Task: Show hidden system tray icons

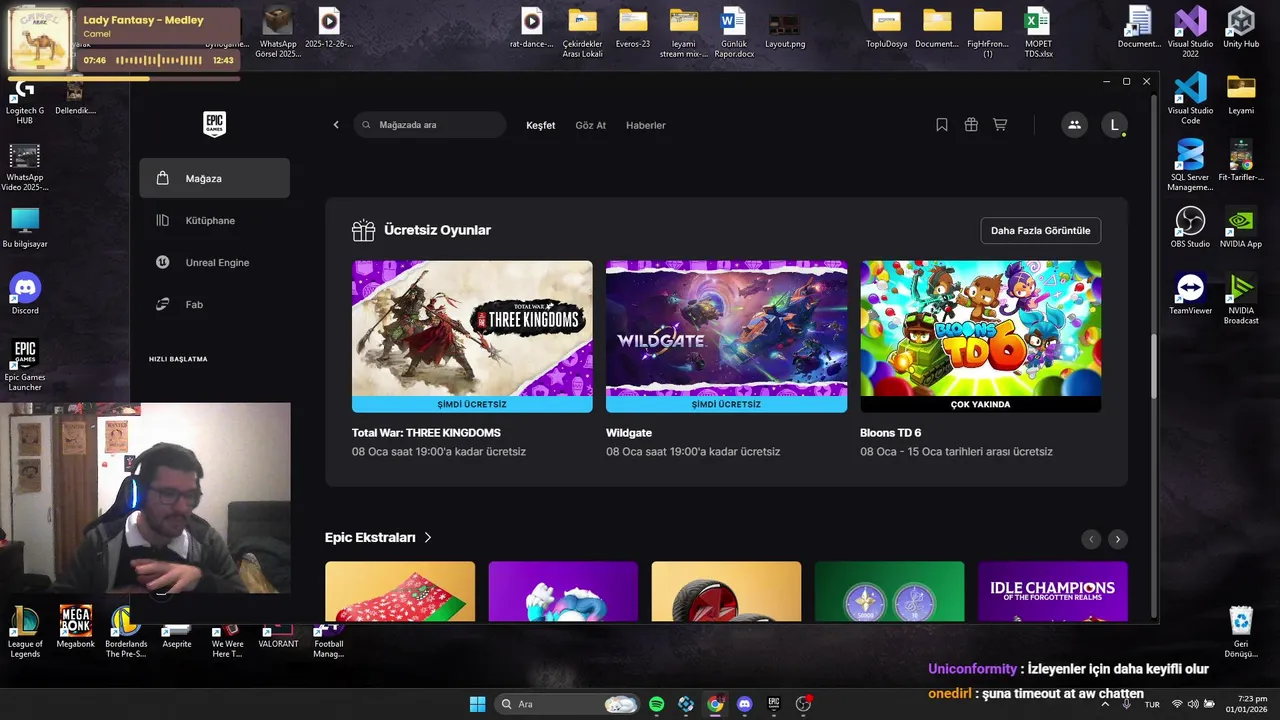Action: point(1105,704)
